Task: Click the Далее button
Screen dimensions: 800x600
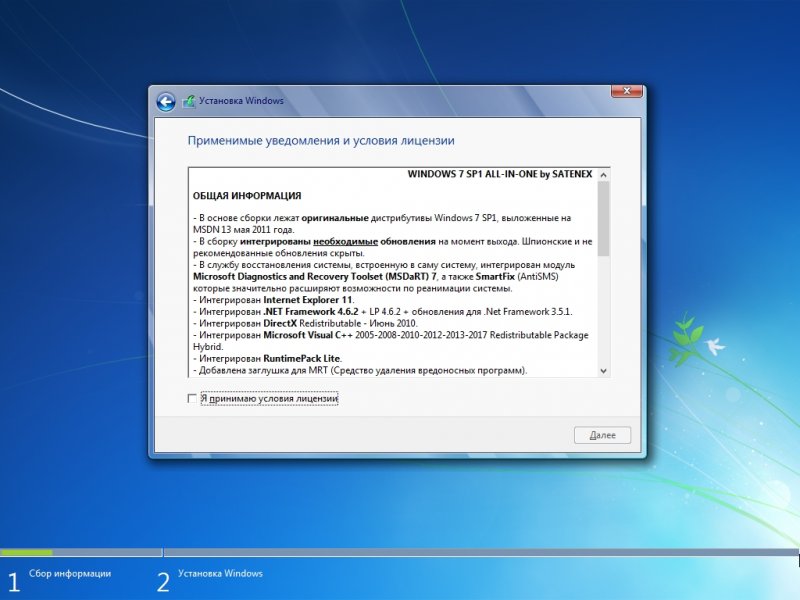Action: pyautogui.click(x=603, y=435)
